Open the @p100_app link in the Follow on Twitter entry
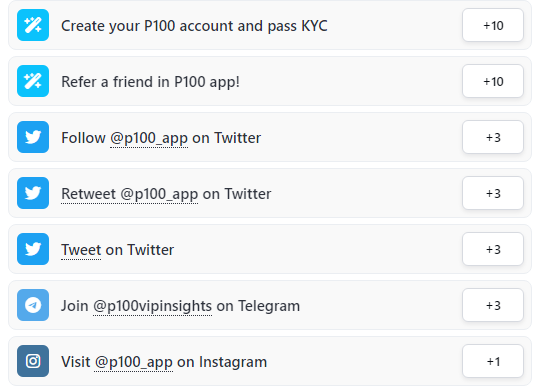Viewport: 540px width, 392px height. (x=149, y=138)
